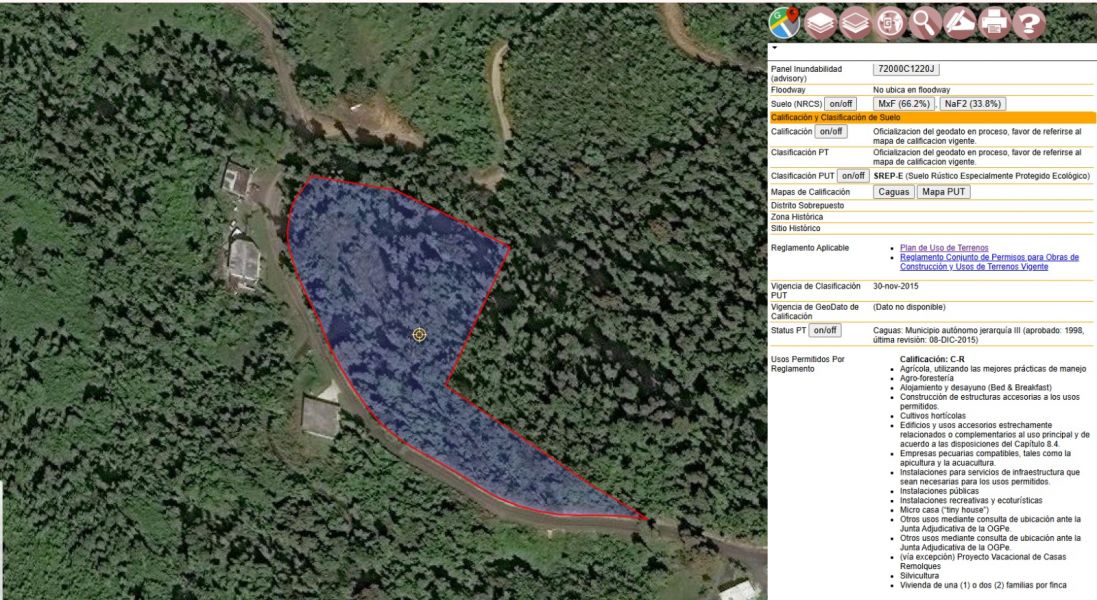
Task: Open soil type NaF2 (33.8%)
Action: pos(972,103)
